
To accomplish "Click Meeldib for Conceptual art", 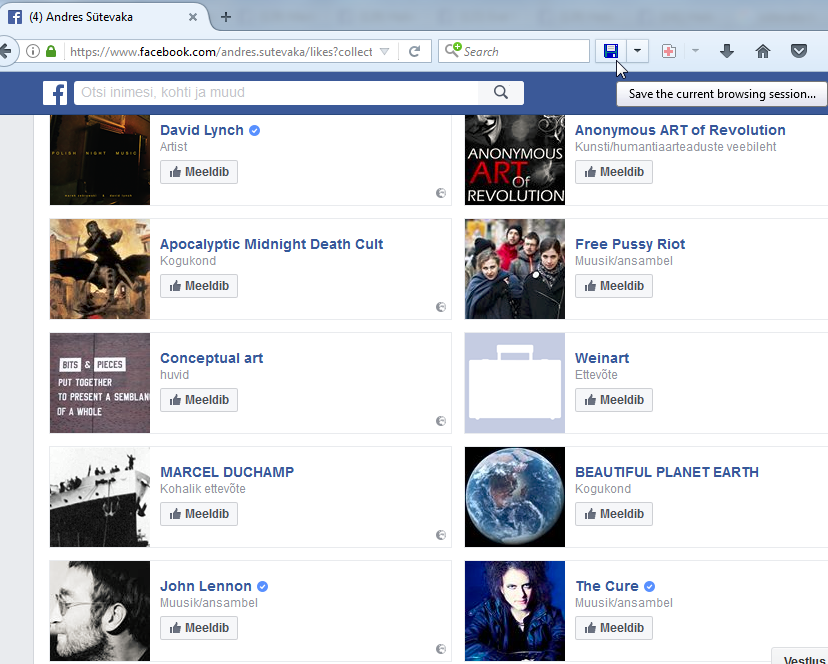I will (x=199, y=400).
